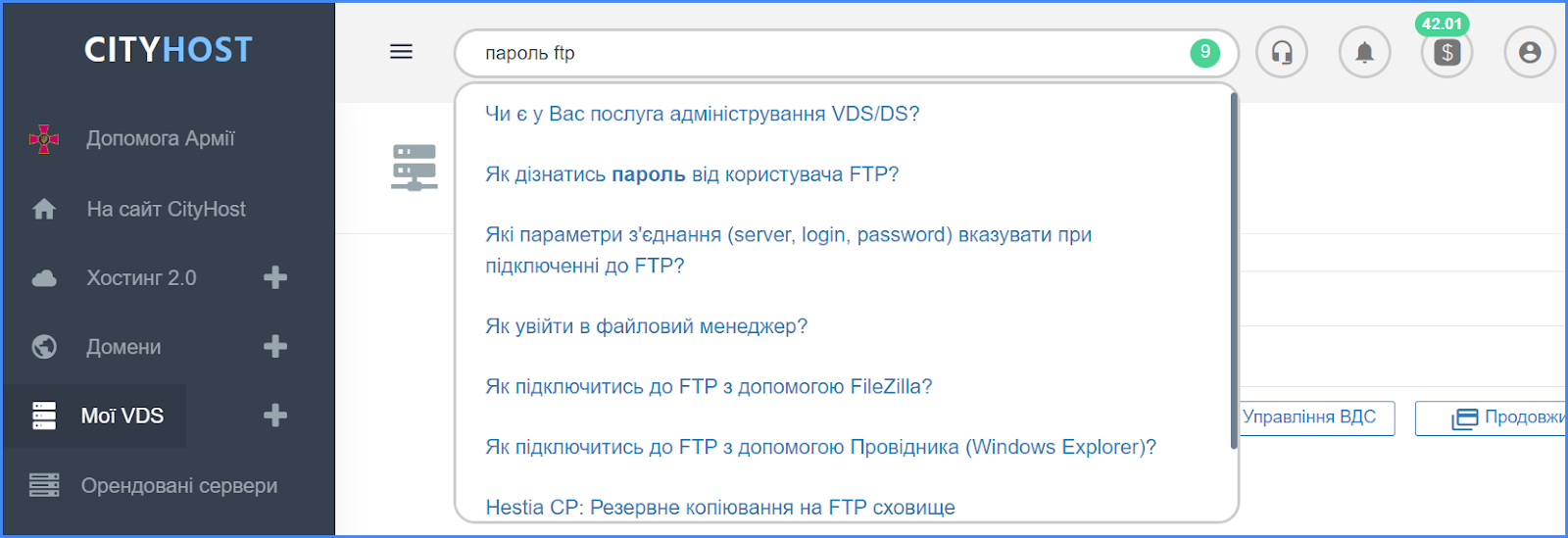The width and height of the screenshot is (1568, 538).
Task: Click in the search field with 'пароль ftp'
Action: click(x=833, y=53)
